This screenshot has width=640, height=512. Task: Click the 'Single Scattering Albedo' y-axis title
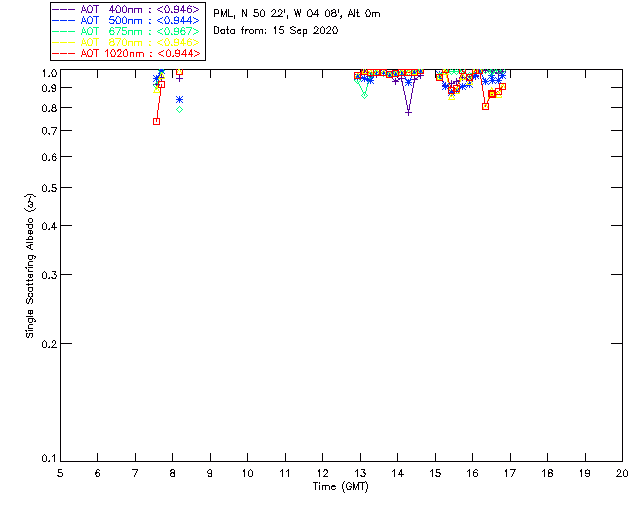click(30, 266)
